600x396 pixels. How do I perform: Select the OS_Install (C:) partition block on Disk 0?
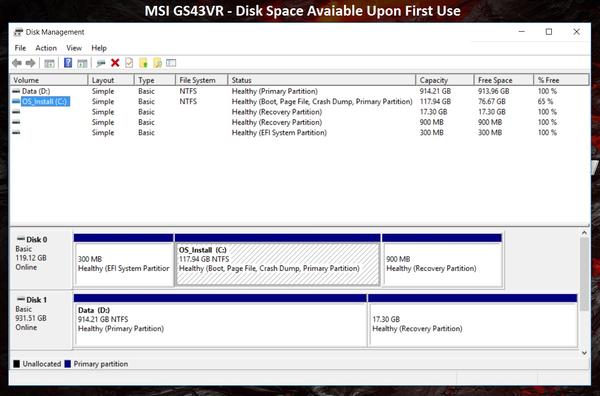point(277,260)
